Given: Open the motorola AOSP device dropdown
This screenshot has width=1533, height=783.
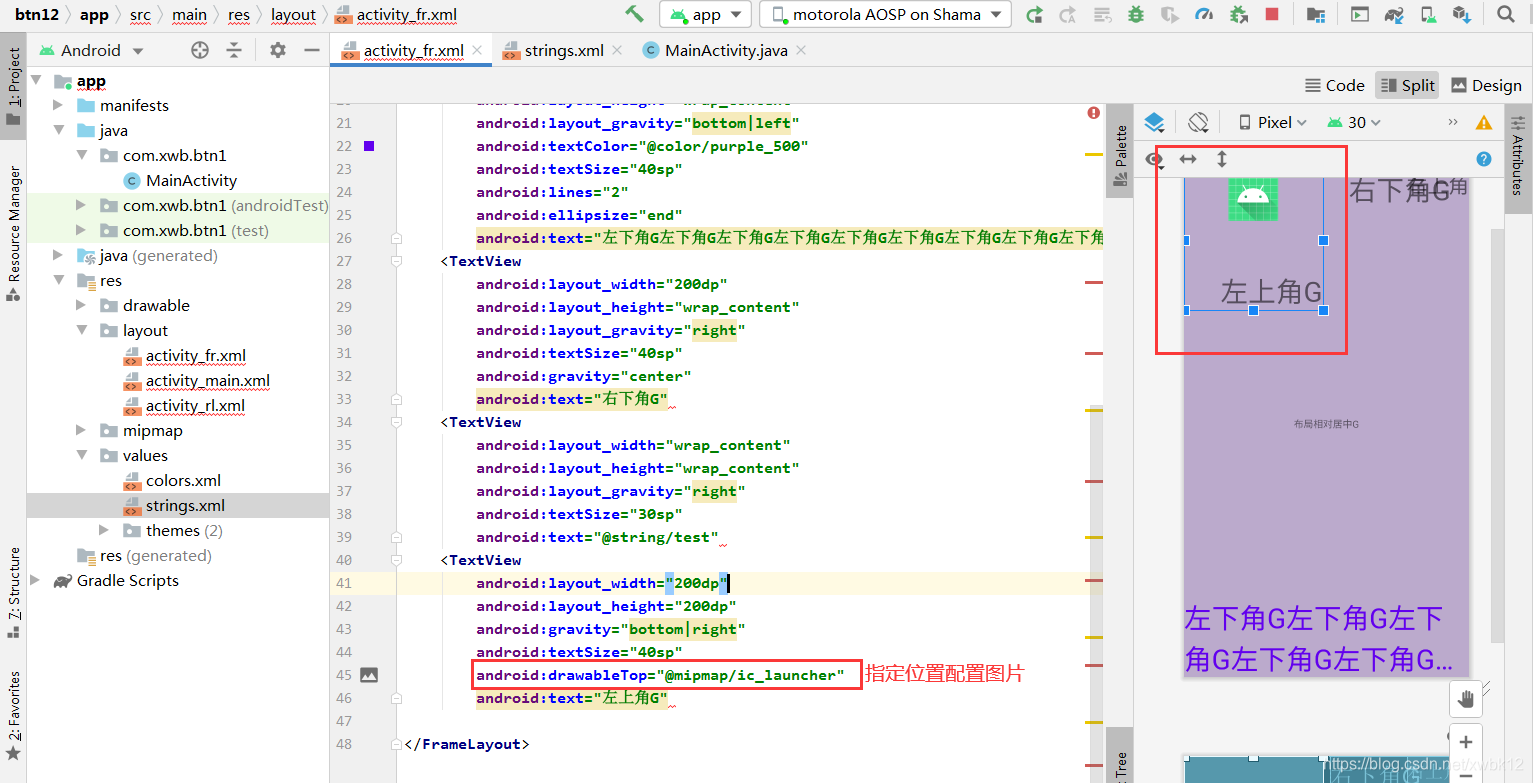Looking at the screenshot, I should pos(885,14).
